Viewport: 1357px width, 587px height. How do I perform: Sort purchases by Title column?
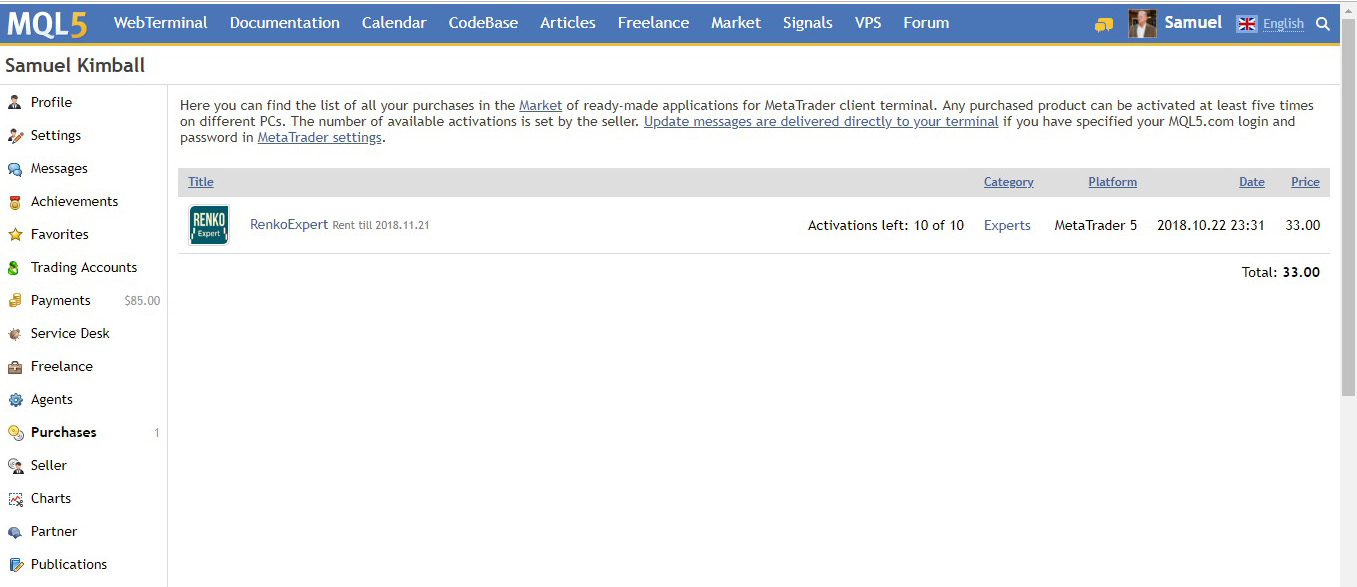(201, 182)
